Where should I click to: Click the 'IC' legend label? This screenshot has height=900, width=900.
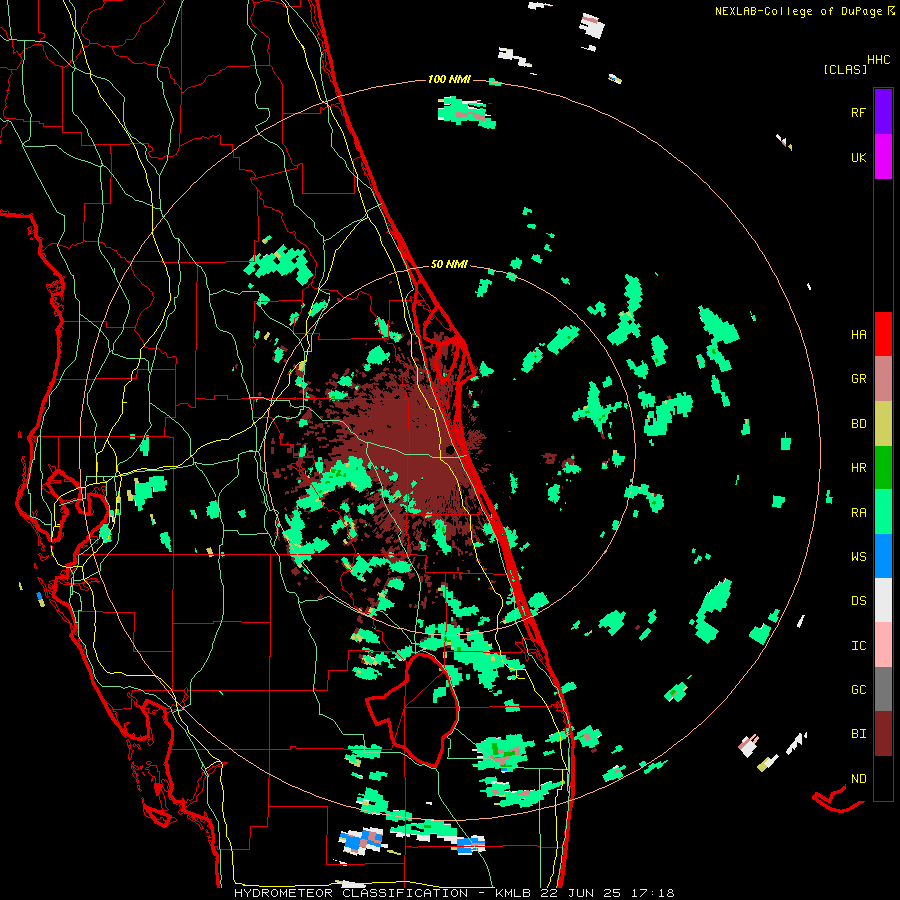pos(858,646)
